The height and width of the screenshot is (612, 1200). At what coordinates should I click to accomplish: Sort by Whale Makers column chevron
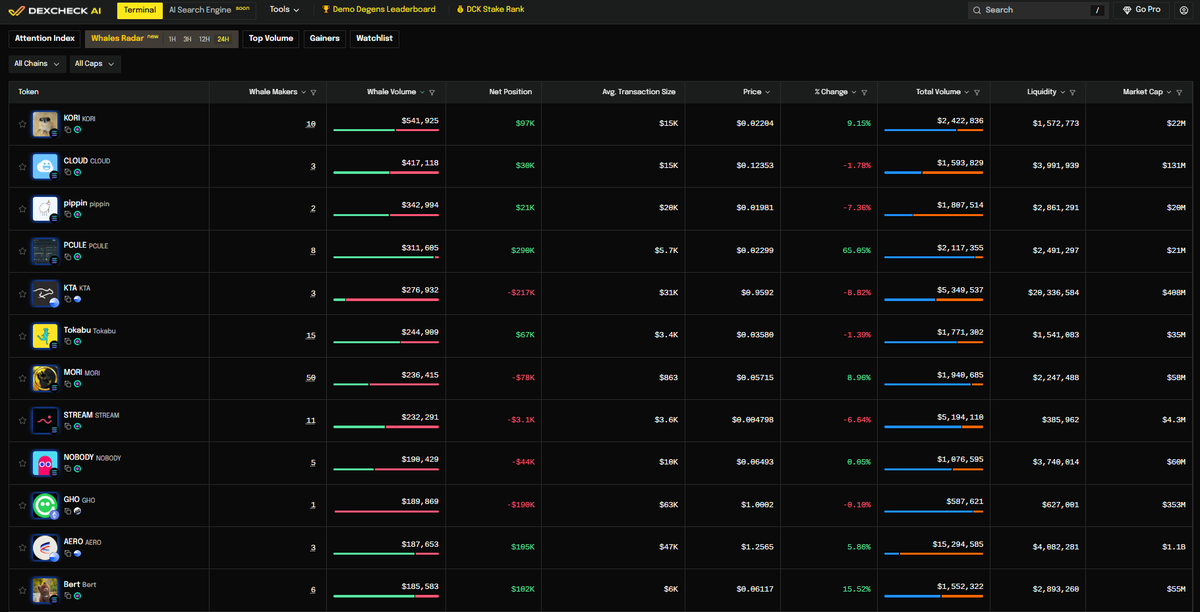click(x=304, y=92)
